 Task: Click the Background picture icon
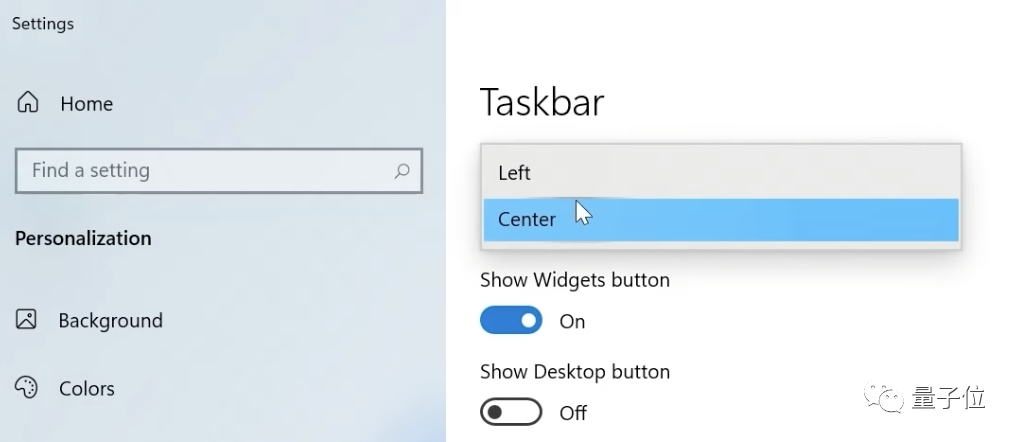click(27, 320)
